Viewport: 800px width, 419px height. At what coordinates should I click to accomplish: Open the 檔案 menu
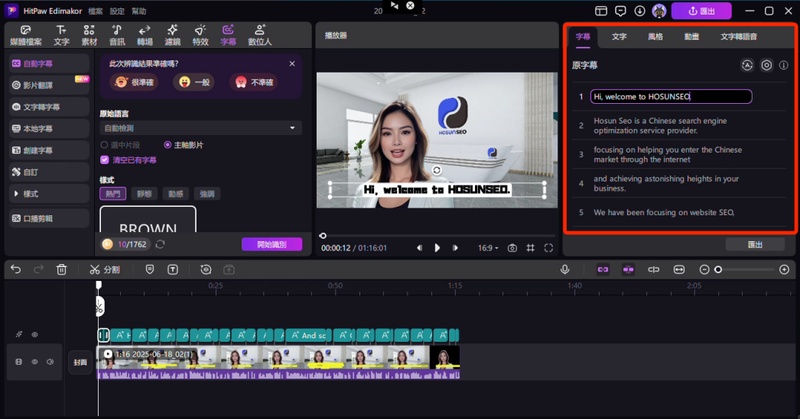95,10
